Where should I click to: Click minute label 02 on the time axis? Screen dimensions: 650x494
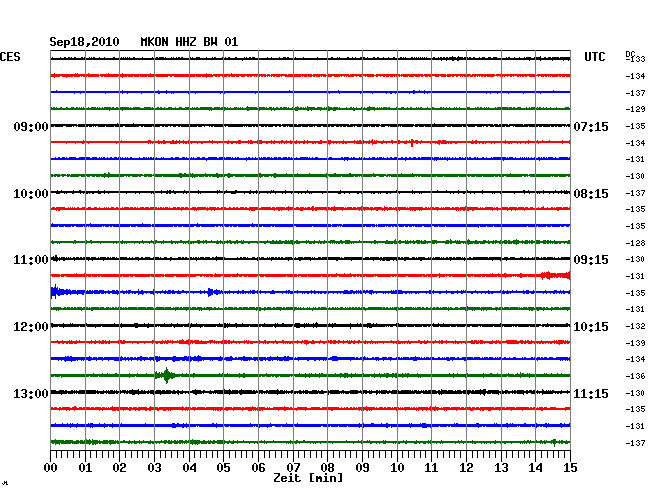(119, 467)
